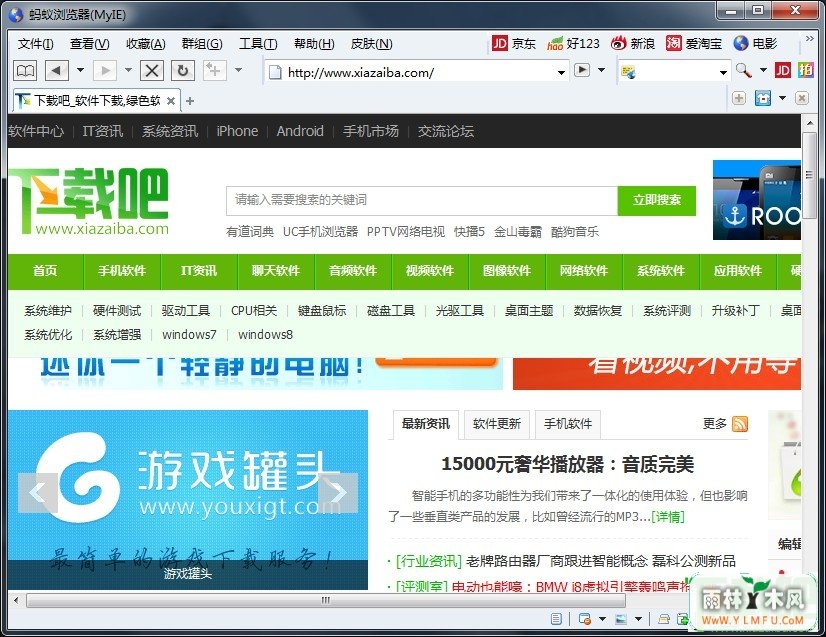Click the search magnifier icon
The width and height of the screenshot is (826, 637).
(744, 70)
